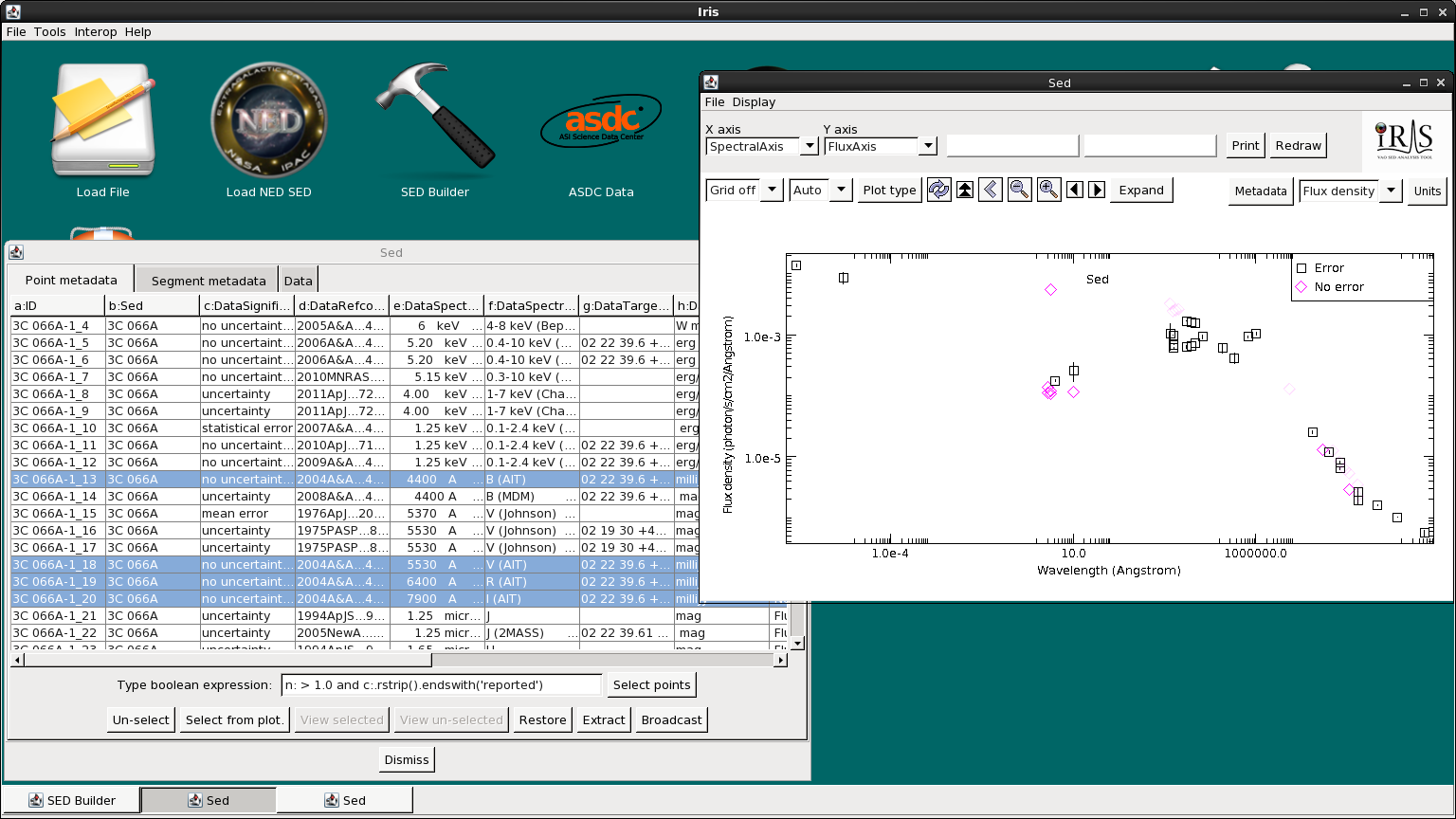Screen dimensions: 1456x819
Task: Click the Select points button
Action: point(651,684)
